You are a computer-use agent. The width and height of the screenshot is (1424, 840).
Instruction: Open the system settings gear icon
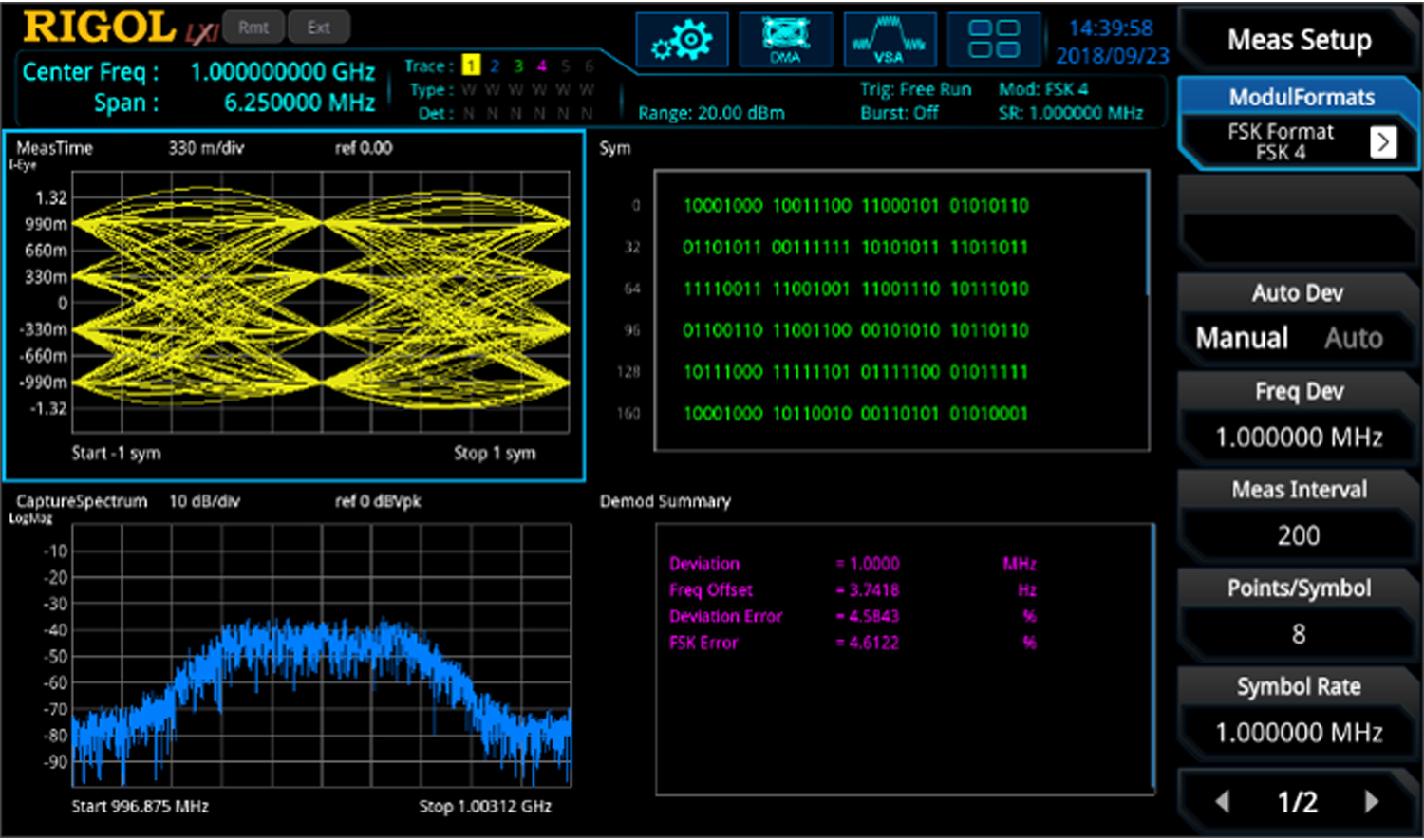coord(682,39)
